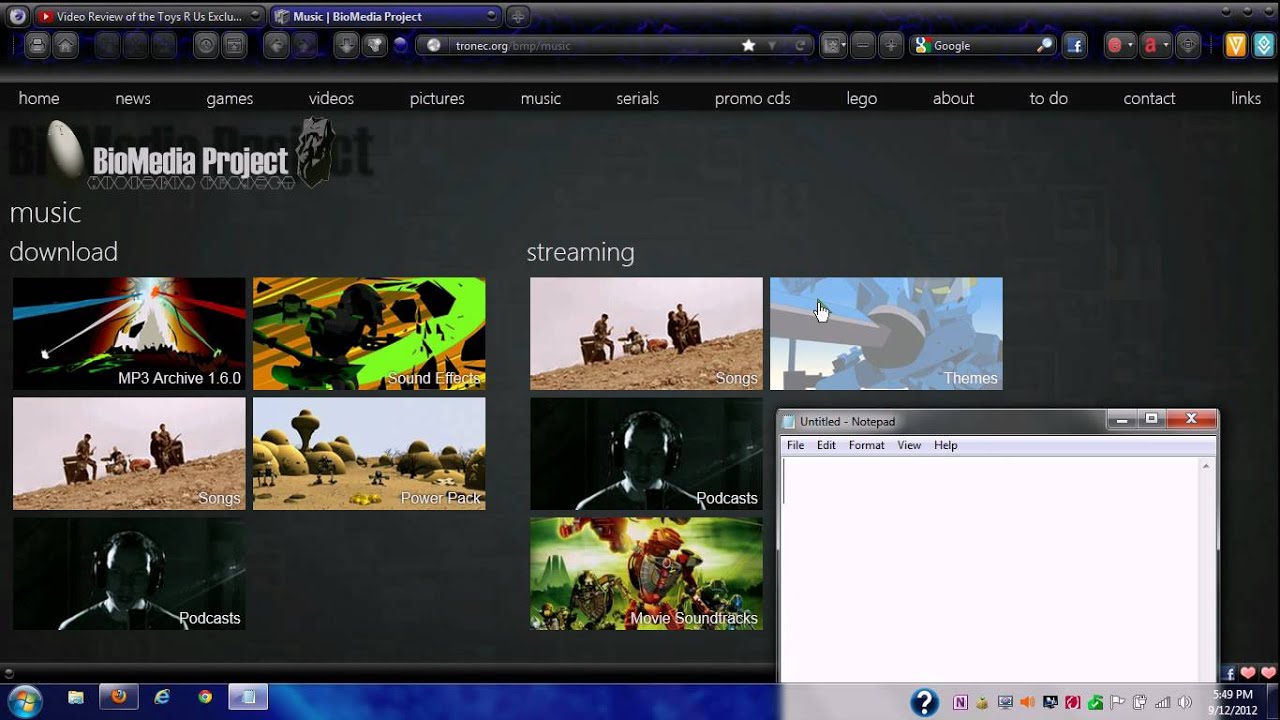The image size is (1280, 720).
Task: Click the OneNote tray icon
Action: coord(960,702)
